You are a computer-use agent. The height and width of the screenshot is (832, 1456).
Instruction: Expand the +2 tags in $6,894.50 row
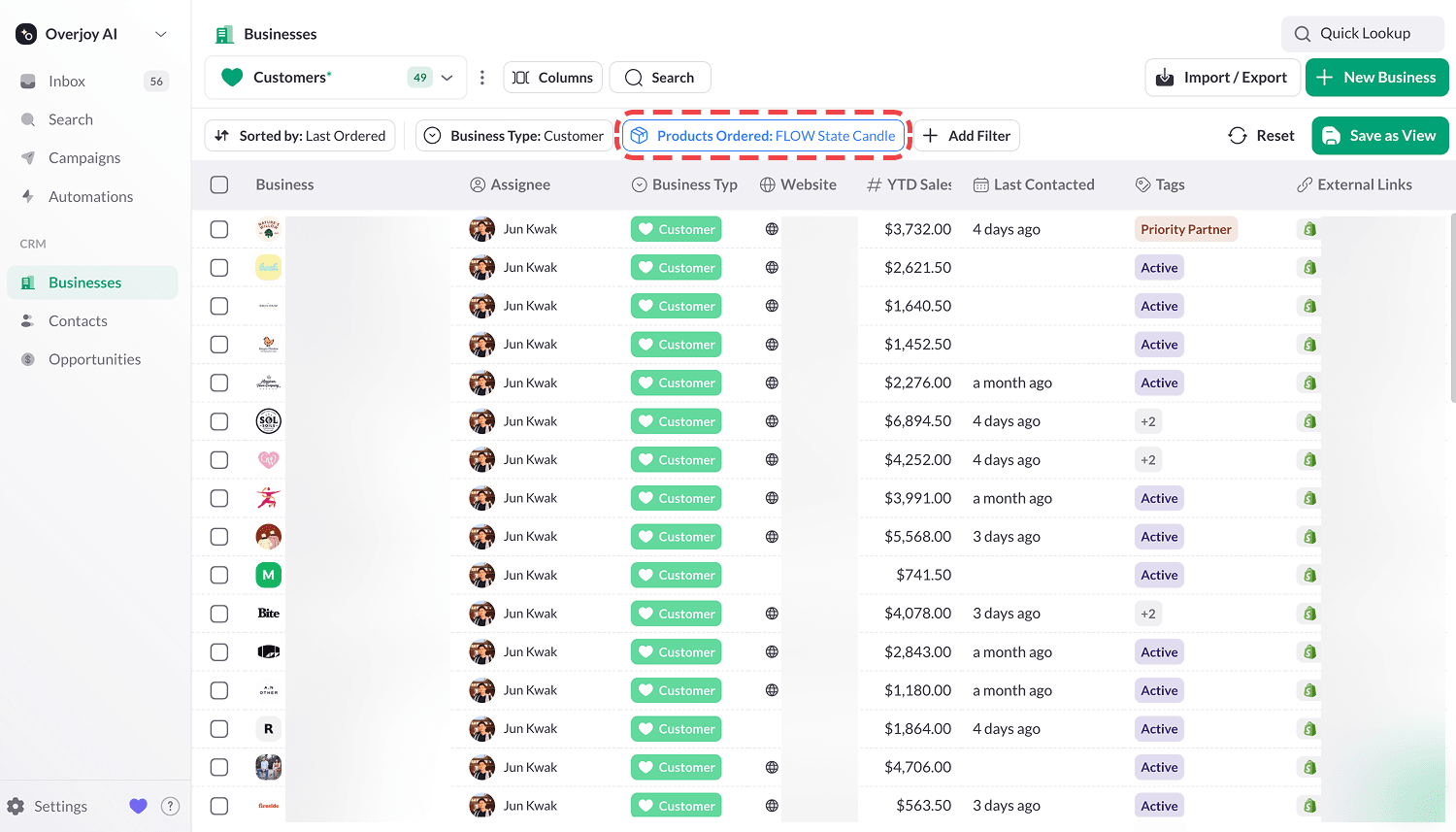(1148, 421)
